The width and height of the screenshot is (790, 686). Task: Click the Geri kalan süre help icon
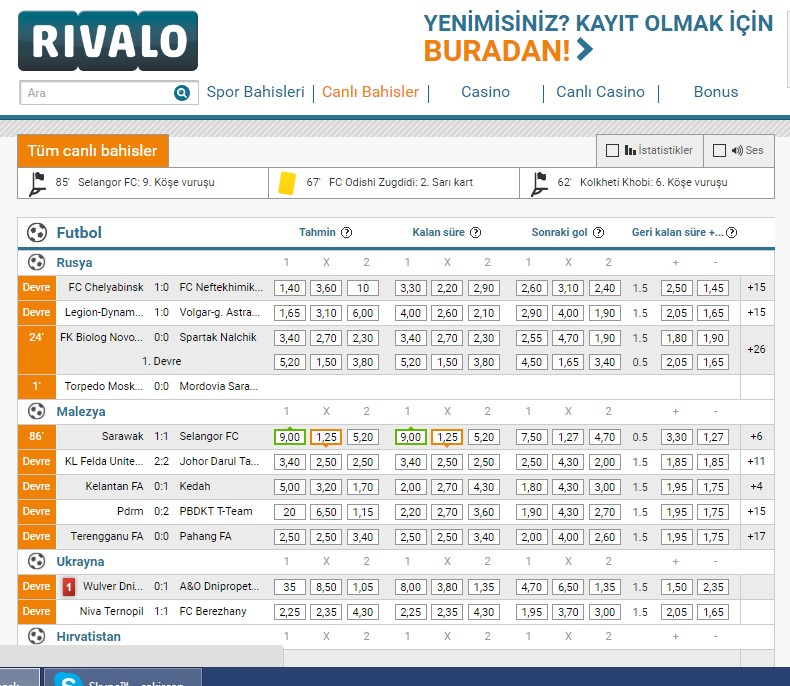tap(732, 232)
